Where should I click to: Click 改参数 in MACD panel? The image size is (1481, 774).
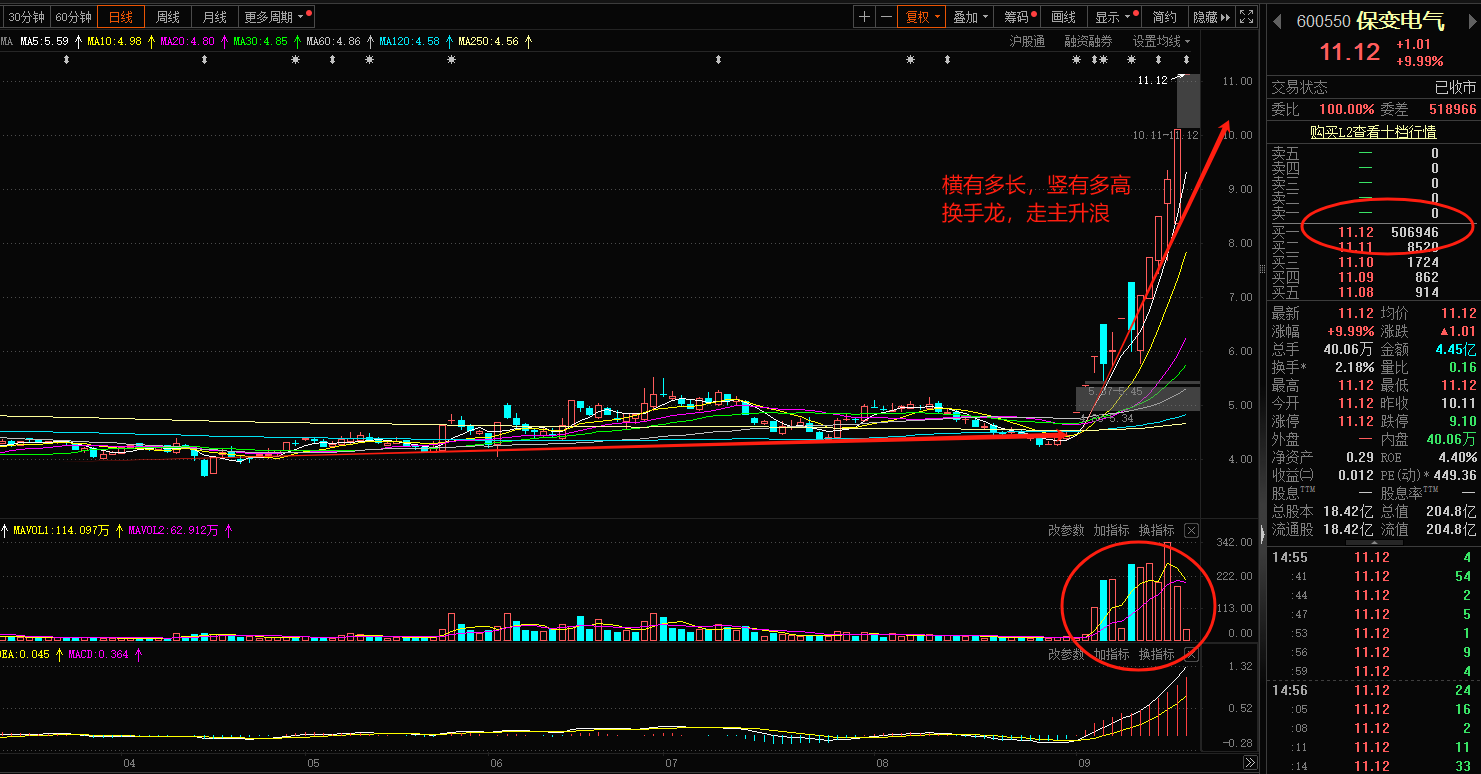click(1066, 654)
